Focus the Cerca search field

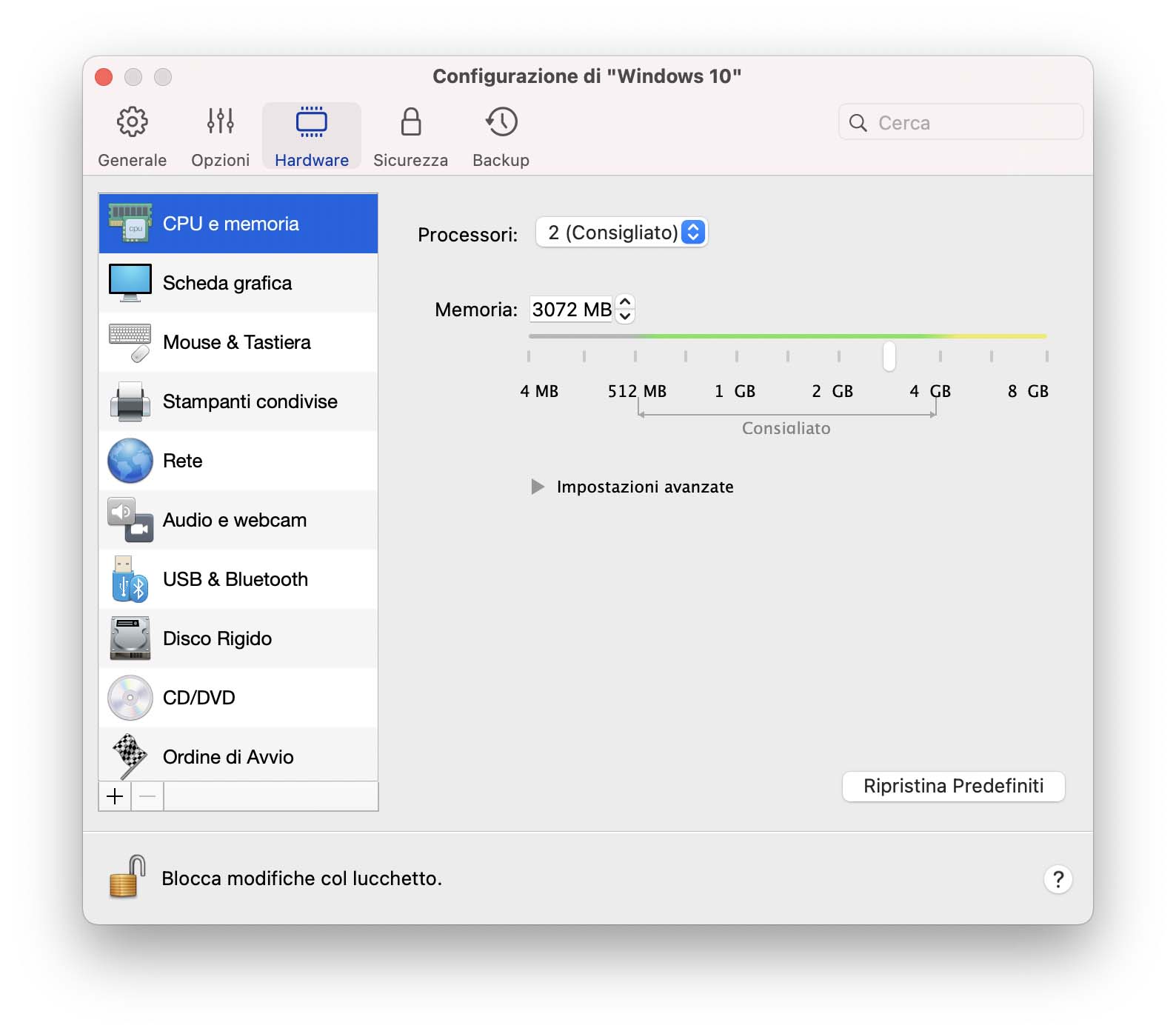click(x=961, y=123)
